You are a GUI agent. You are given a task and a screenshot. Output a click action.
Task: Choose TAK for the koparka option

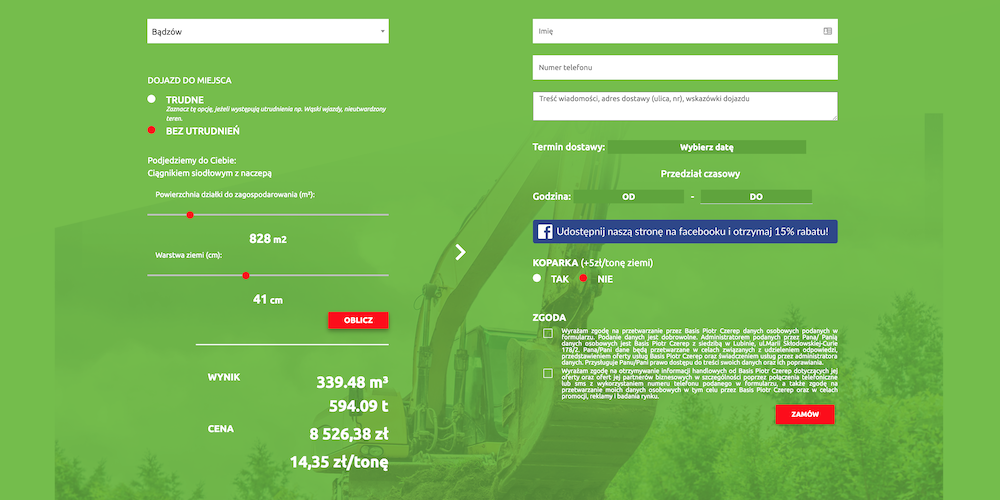tap(537, 278)
